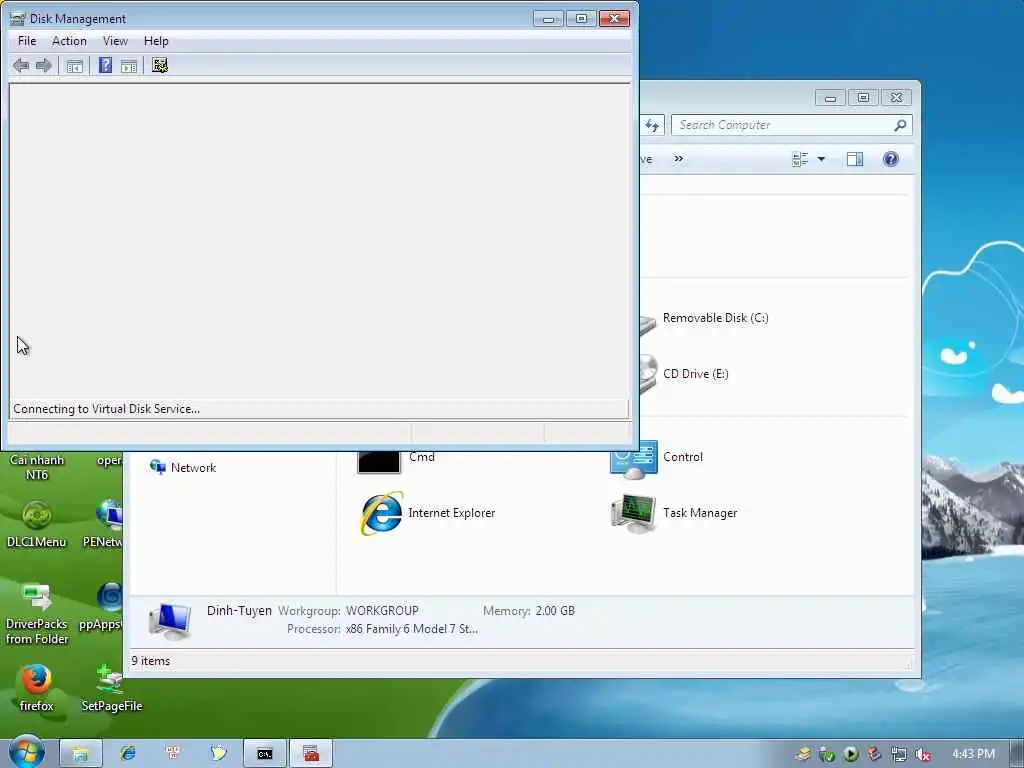1024x768 pixels.
Task: Click the Explorer folder taskbar button
Action: (x=80, y=754)
